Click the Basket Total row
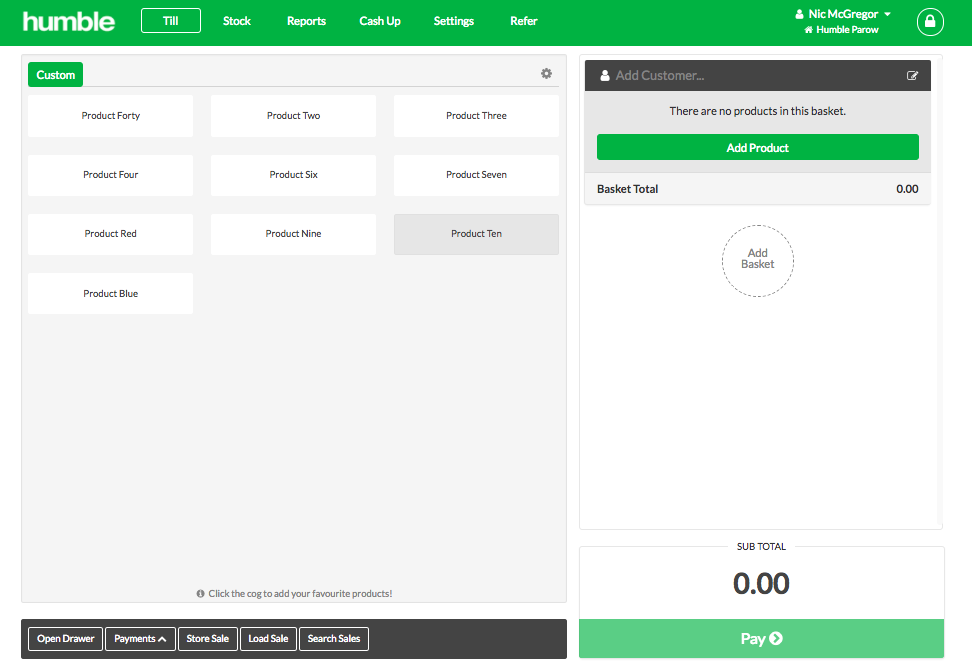This screenshot has width=972, height=665. coord(758,189)
